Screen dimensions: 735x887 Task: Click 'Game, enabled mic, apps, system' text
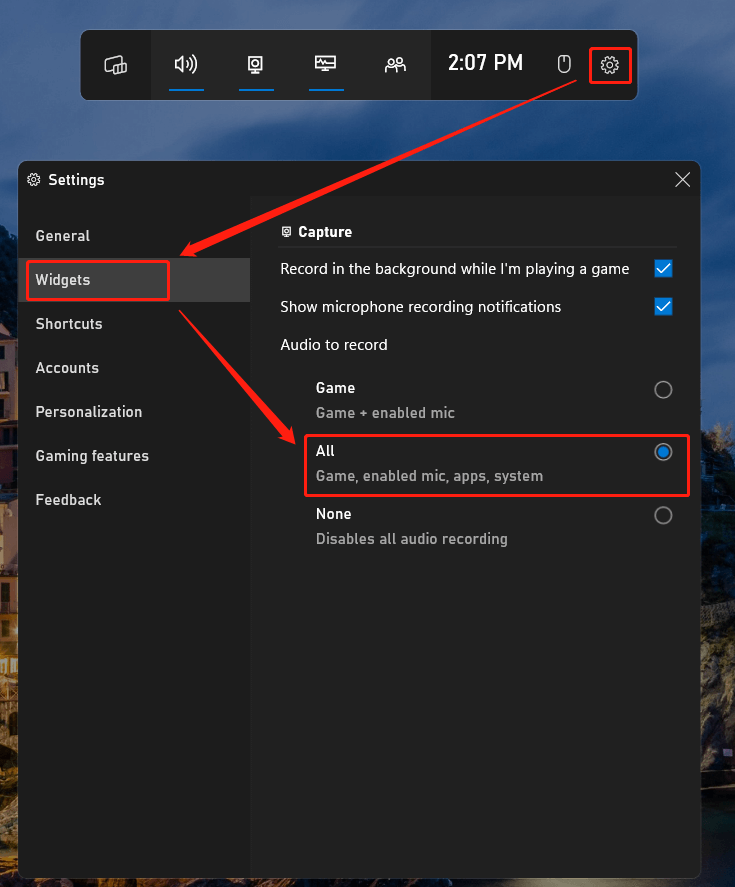pos(429,476)
